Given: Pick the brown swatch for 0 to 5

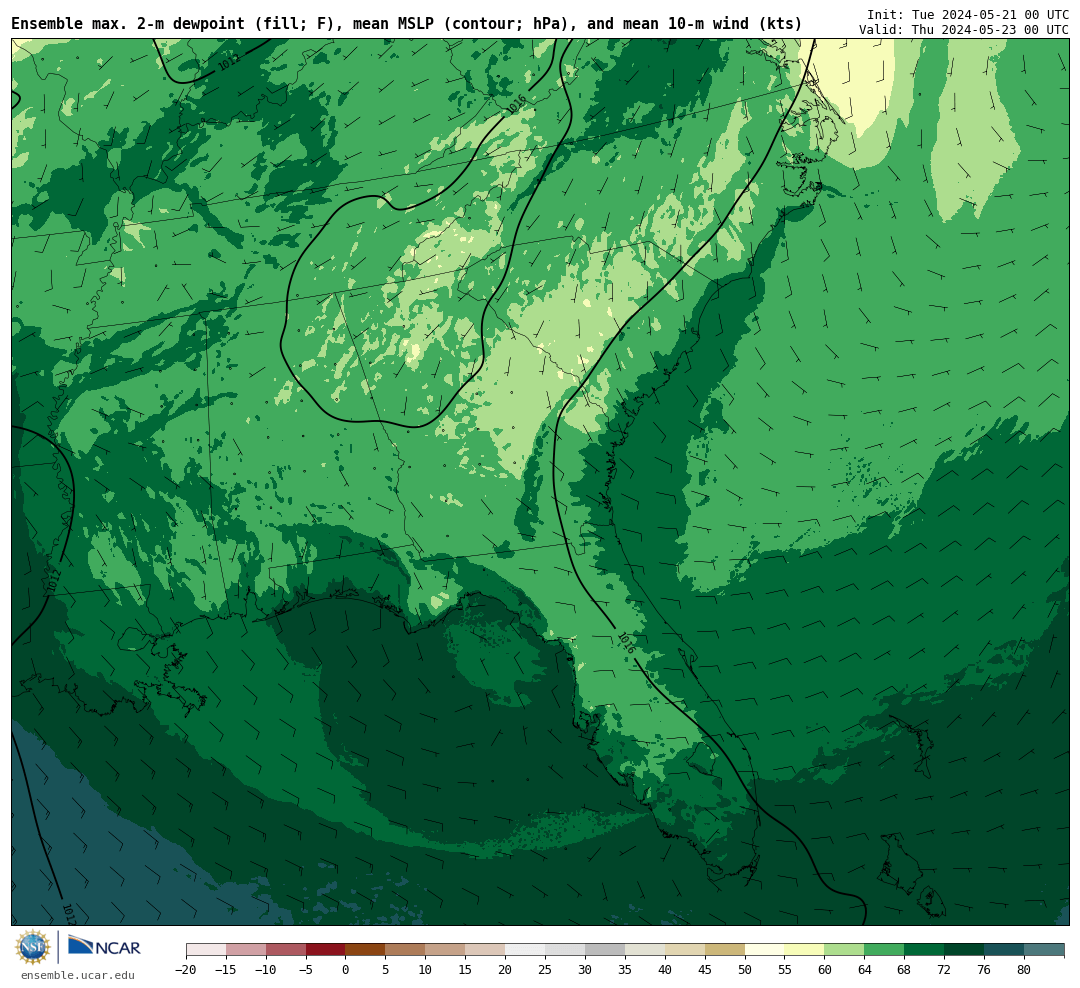Looking at the screenshot, I should [x=366, y=950].
